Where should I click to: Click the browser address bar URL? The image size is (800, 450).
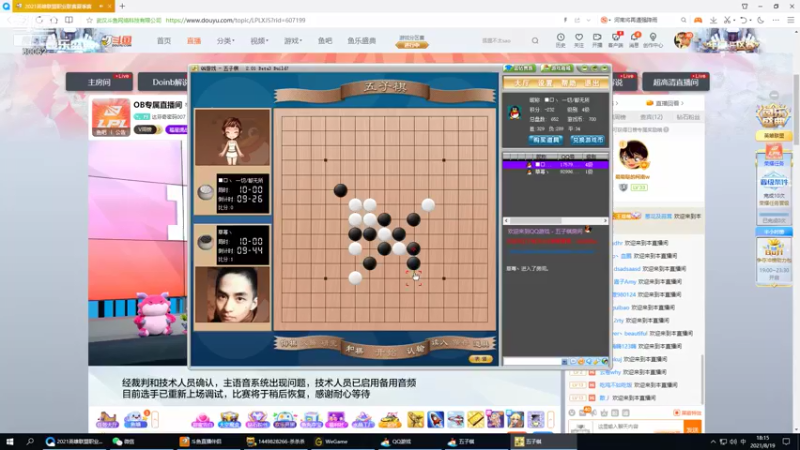[236, 20]
